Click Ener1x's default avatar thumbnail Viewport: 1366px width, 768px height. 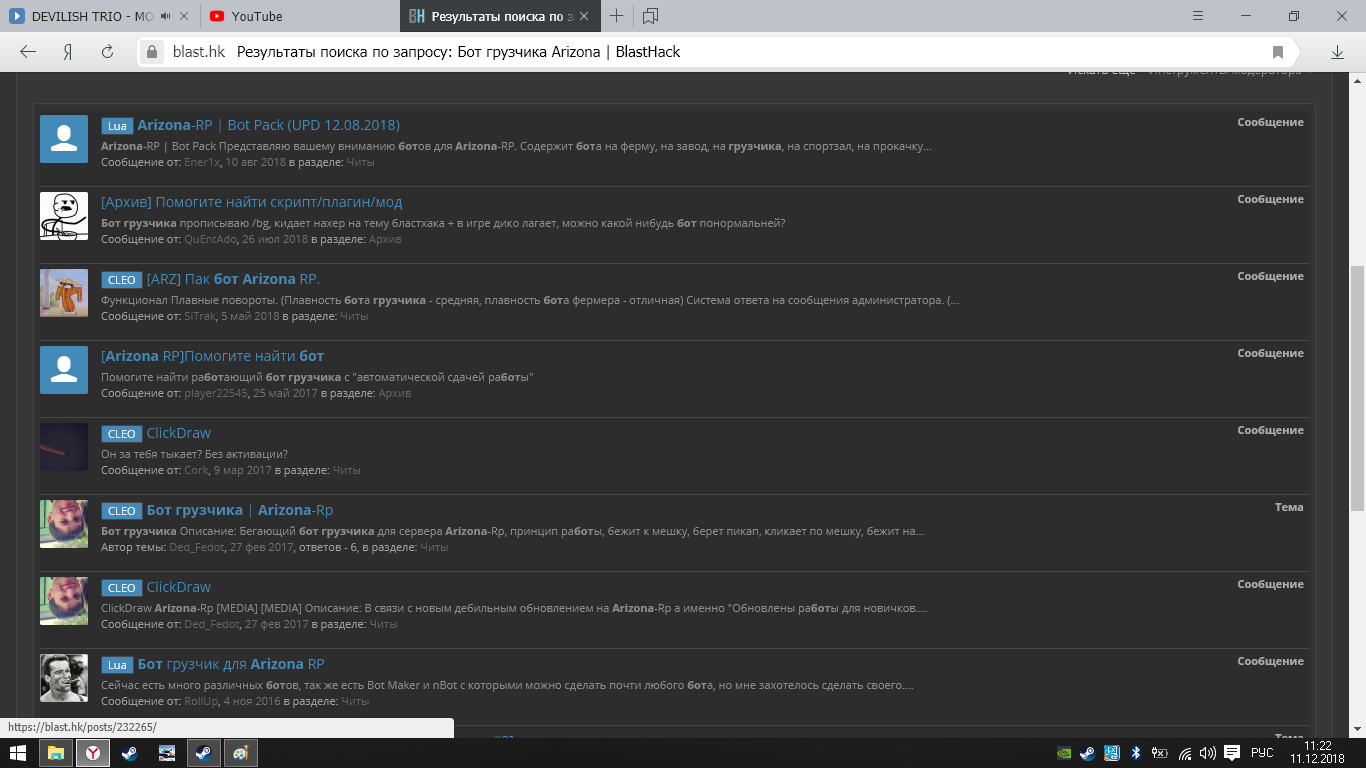pyautogui.click(x=64, y=138)
